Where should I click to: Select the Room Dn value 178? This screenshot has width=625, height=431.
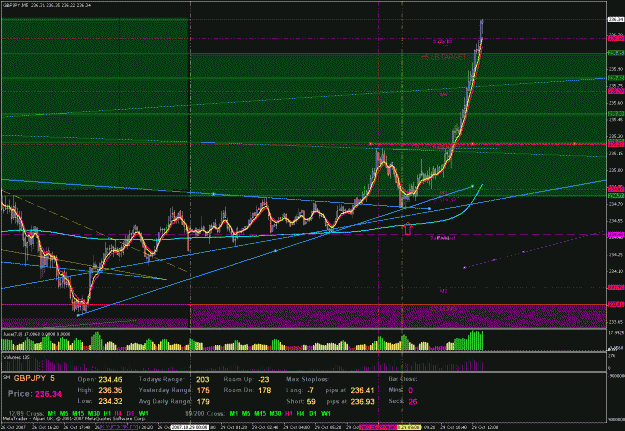[x=264, y=390]
